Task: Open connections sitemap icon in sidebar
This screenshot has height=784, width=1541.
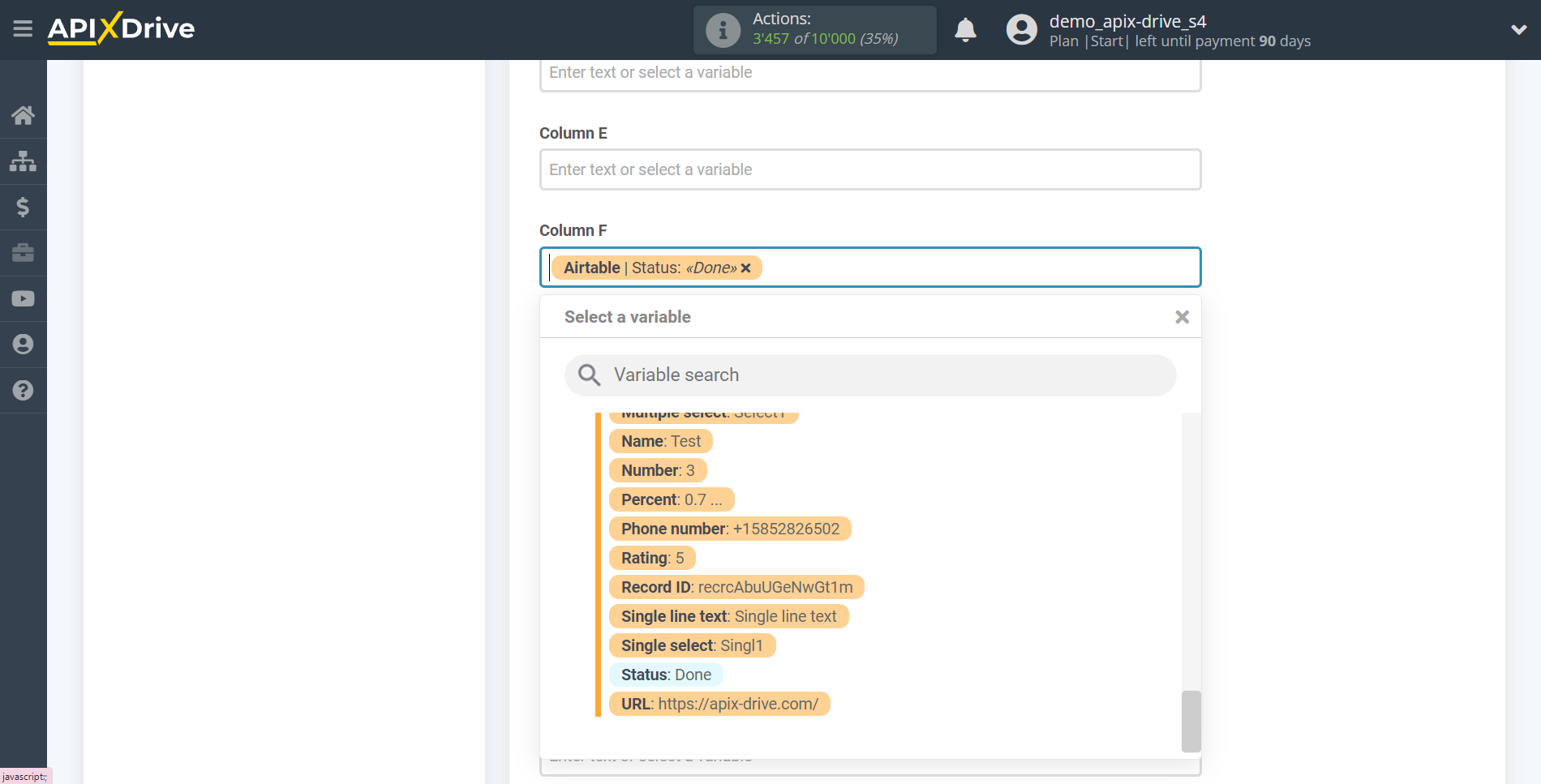Action: 23,161
